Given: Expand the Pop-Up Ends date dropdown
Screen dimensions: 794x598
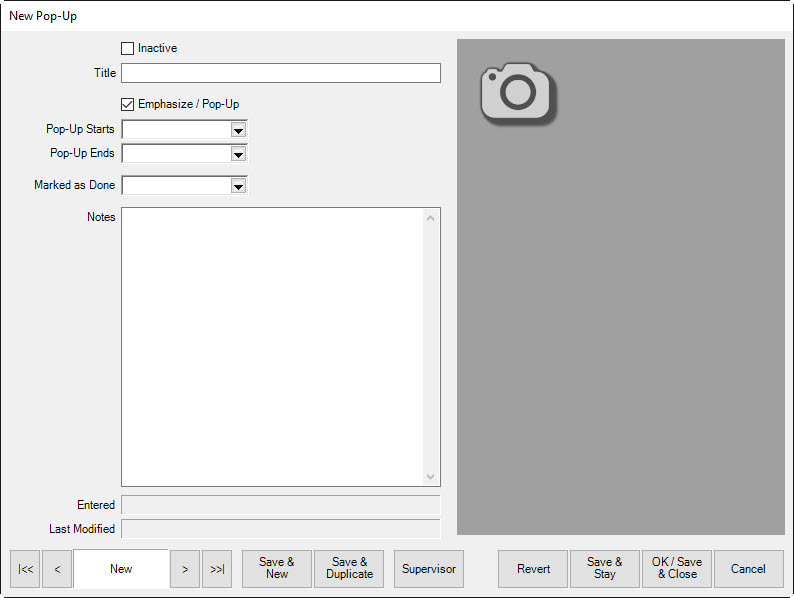Looking at the screenshot, I should point(238,154).
